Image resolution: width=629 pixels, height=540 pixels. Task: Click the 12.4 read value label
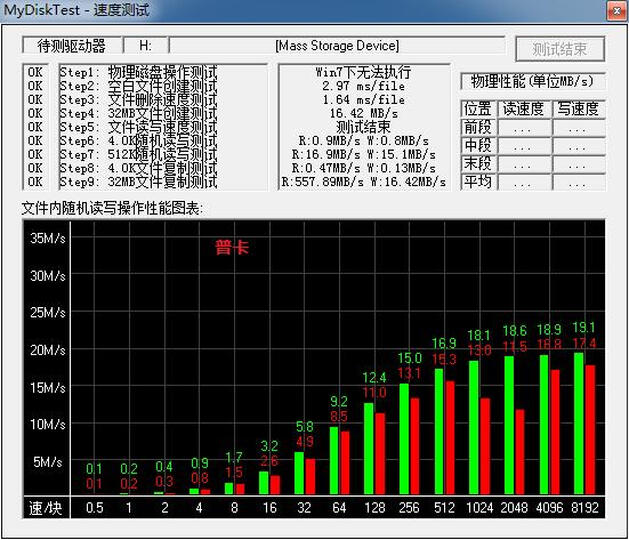374,378
